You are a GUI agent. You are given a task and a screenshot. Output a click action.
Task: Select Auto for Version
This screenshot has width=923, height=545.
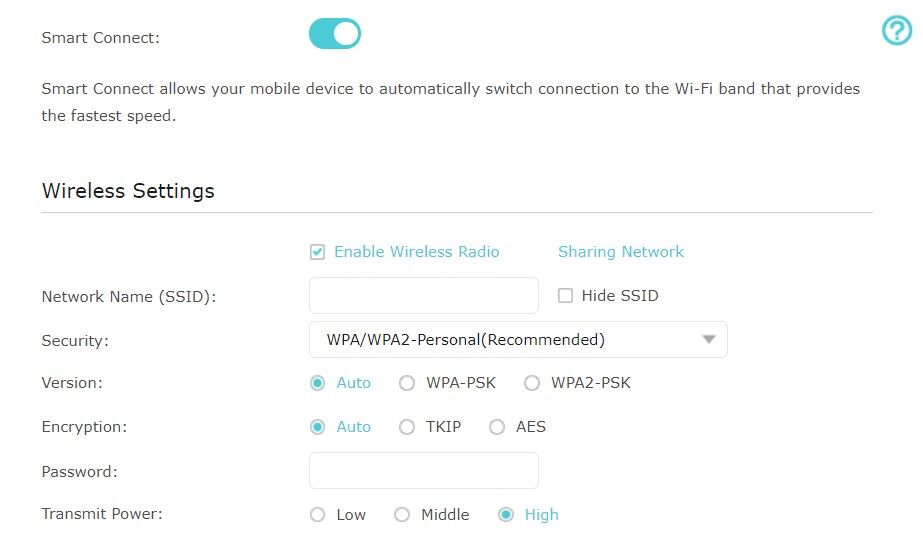pos(318,383)
